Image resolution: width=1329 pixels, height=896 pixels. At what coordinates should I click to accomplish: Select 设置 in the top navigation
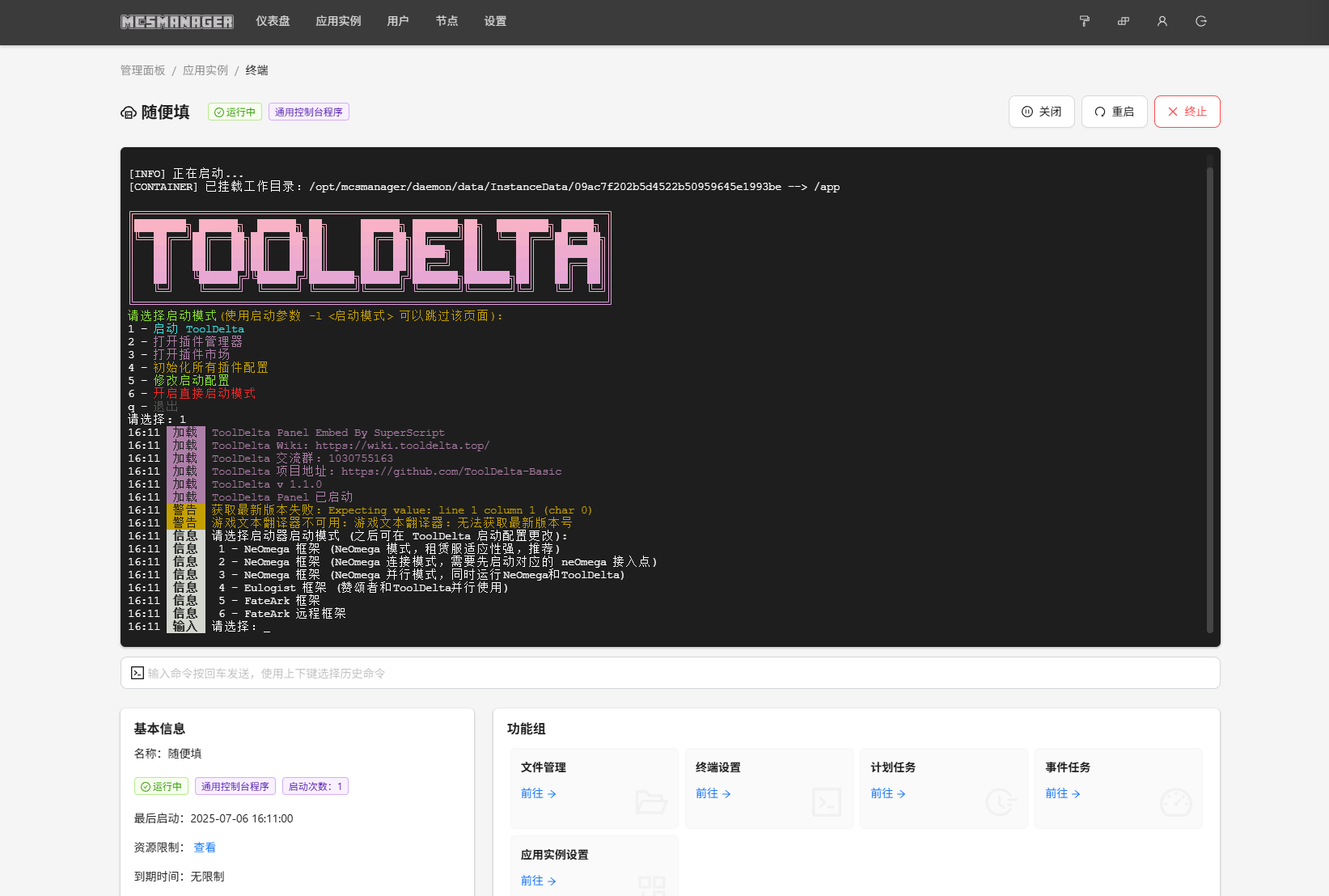(x=495, y=21)
